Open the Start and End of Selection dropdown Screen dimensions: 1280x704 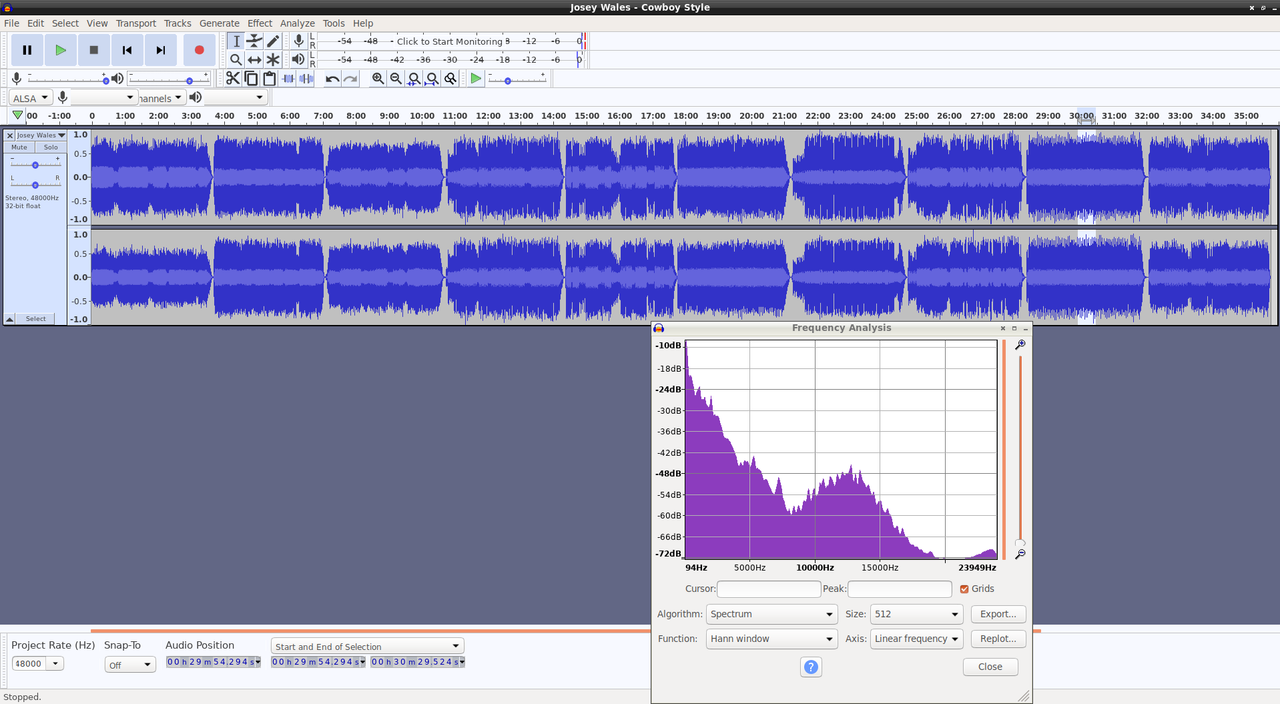click(x=368, y=646)
